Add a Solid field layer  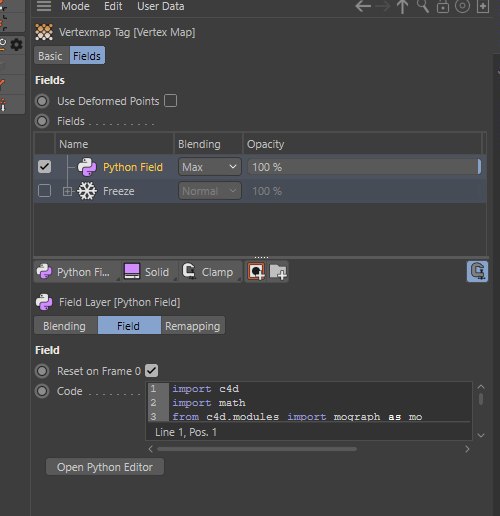[147, 272]
